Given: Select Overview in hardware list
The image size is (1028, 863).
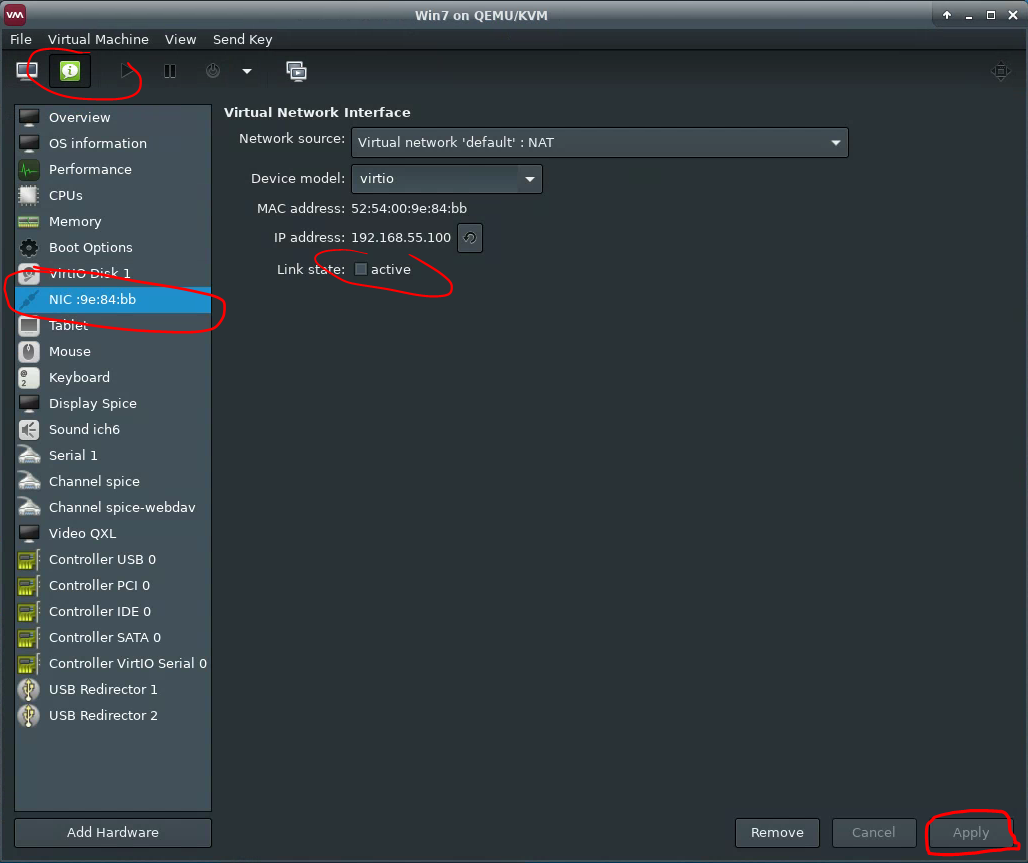Looking at the screenshot, I should coord(113,117).
